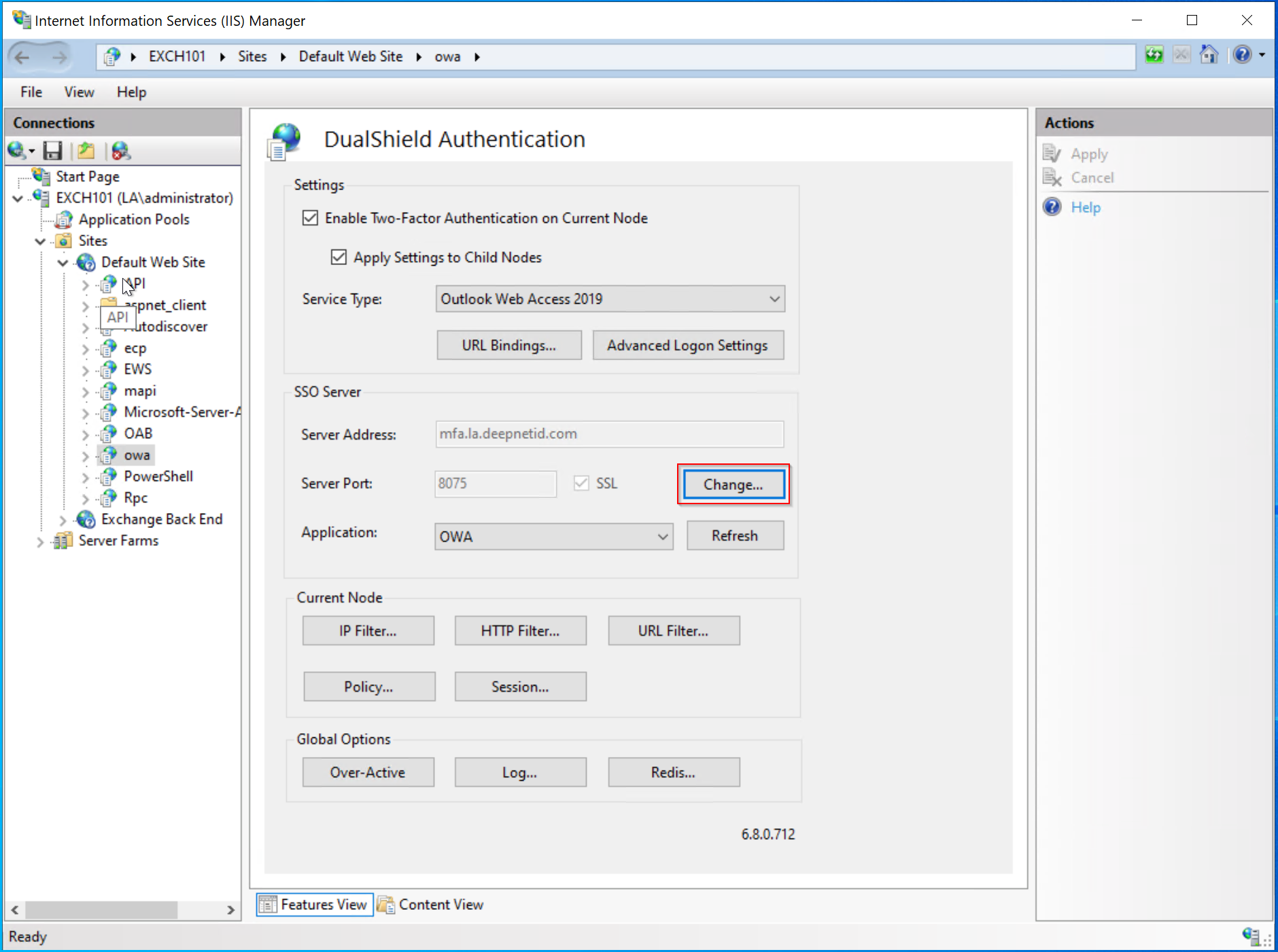The height and width of the screenshot is (952, 1278).
Task: Click the Help question mark icon in toolbar
Action: coord(1242,55)
